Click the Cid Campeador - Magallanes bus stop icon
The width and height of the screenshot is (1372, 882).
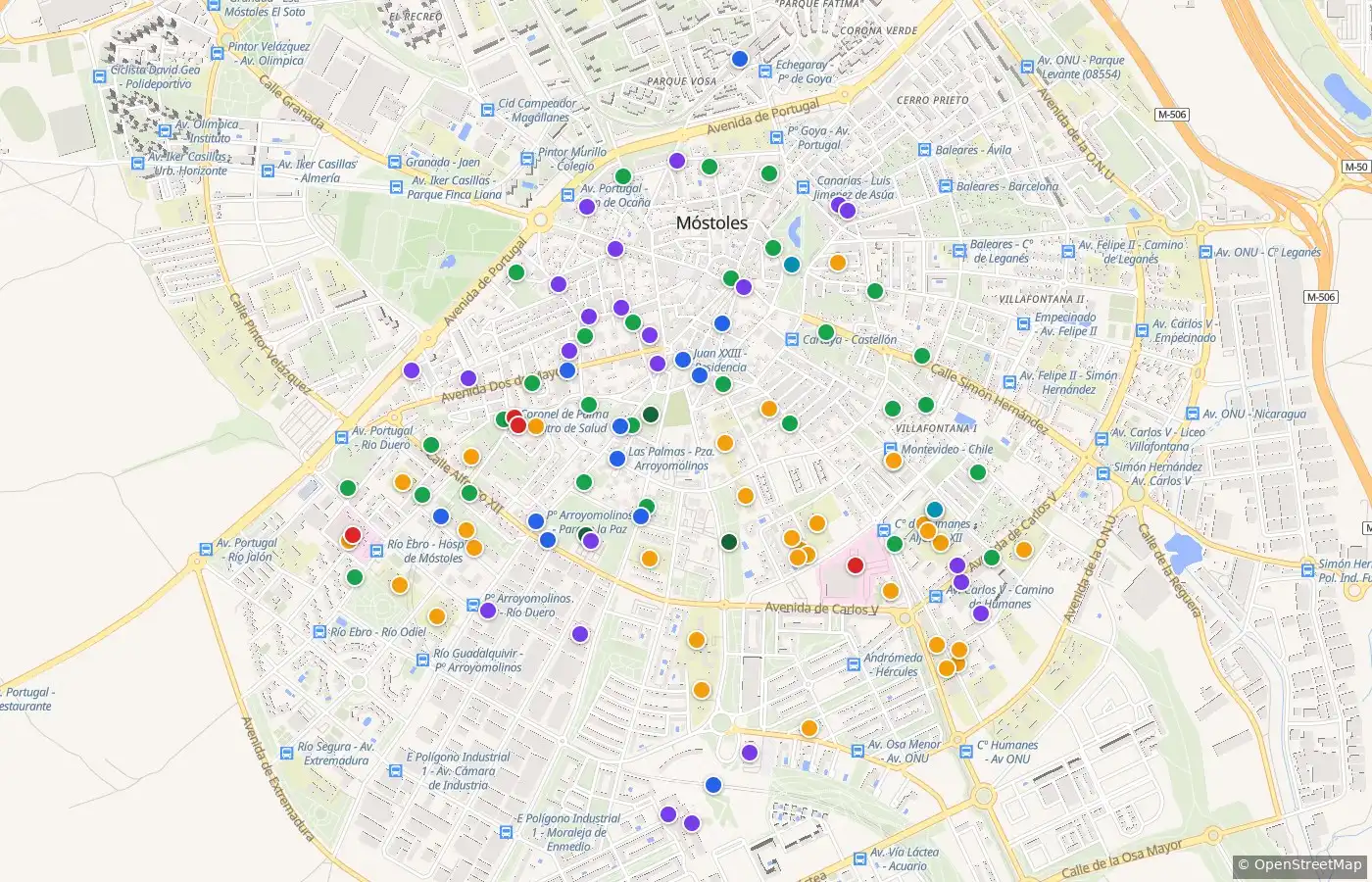(487, 111)
